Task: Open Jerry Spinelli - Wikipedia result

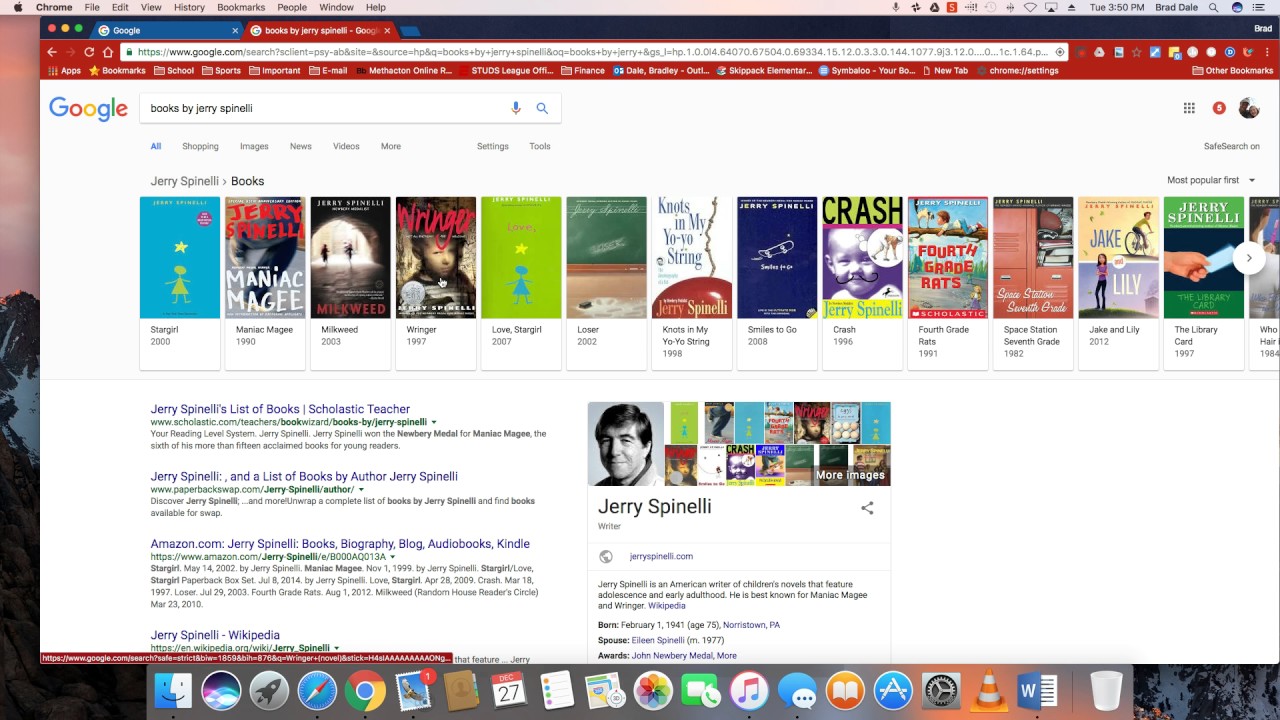Action: coord(215,635)
